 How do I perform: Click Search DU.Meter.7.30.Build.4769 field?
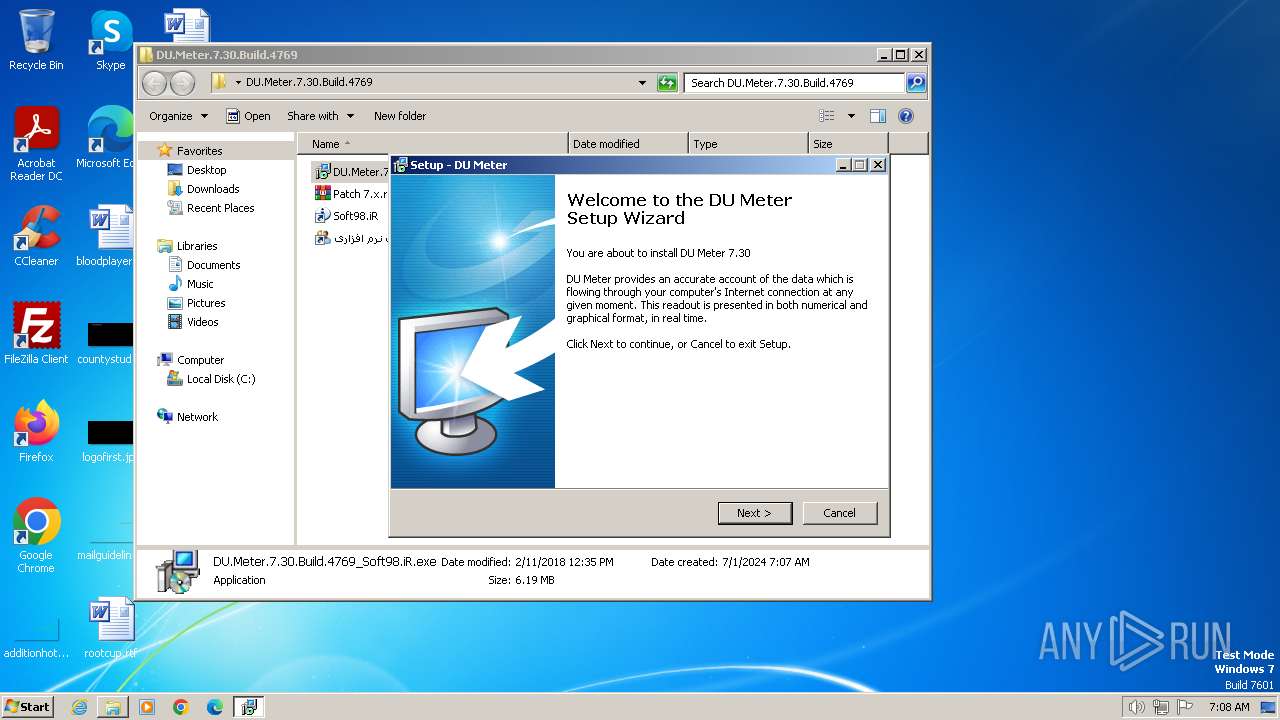[x=794, y=83]
